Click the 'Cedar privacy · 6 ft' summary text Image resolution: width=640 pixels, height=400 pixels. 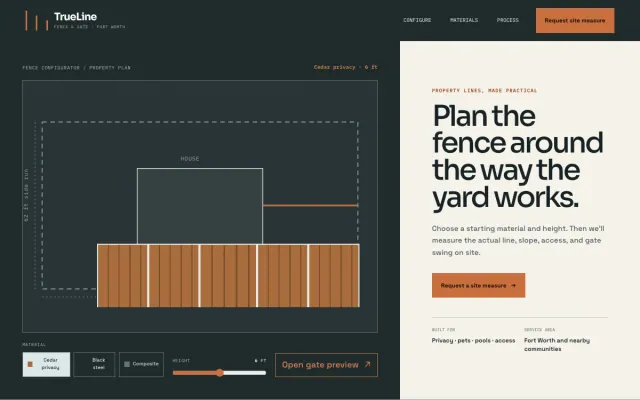pos(346,67)
